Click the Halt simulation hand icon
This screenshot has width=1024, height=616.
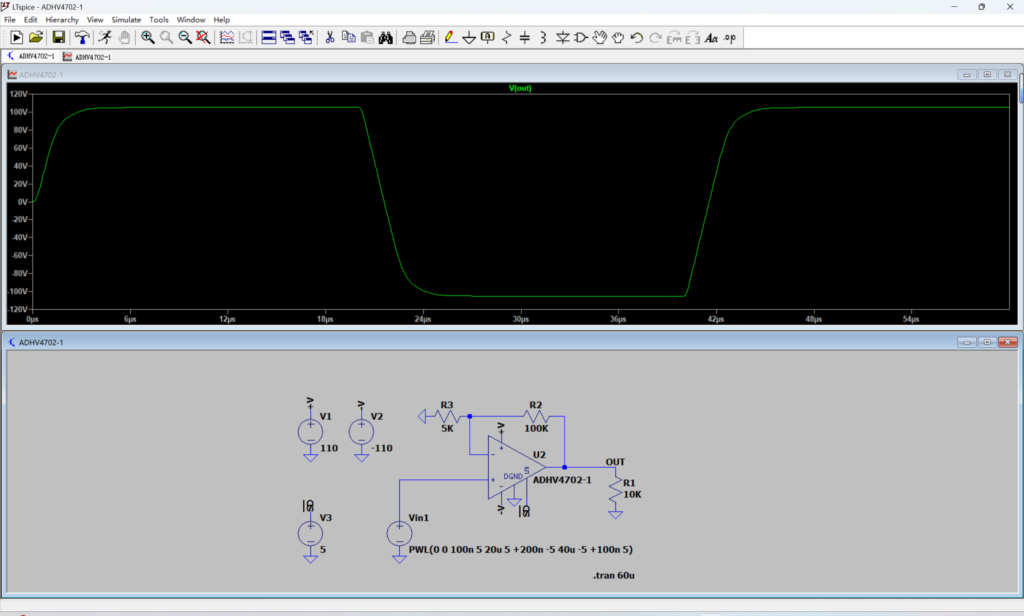tap(124, 38)
